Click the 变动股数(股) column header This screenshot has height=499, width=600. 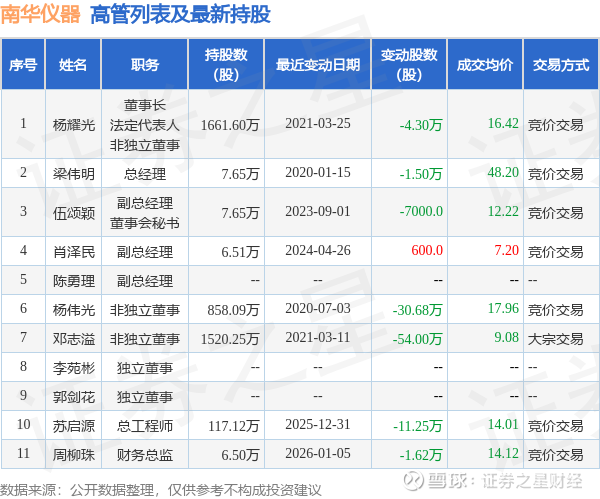click(x=409, y=64)
